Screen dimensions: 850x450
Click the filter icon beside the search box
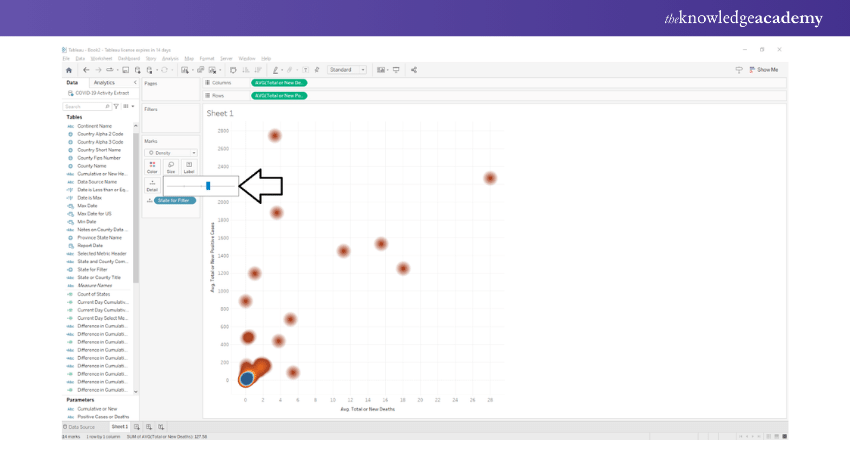tap(116, 106)
